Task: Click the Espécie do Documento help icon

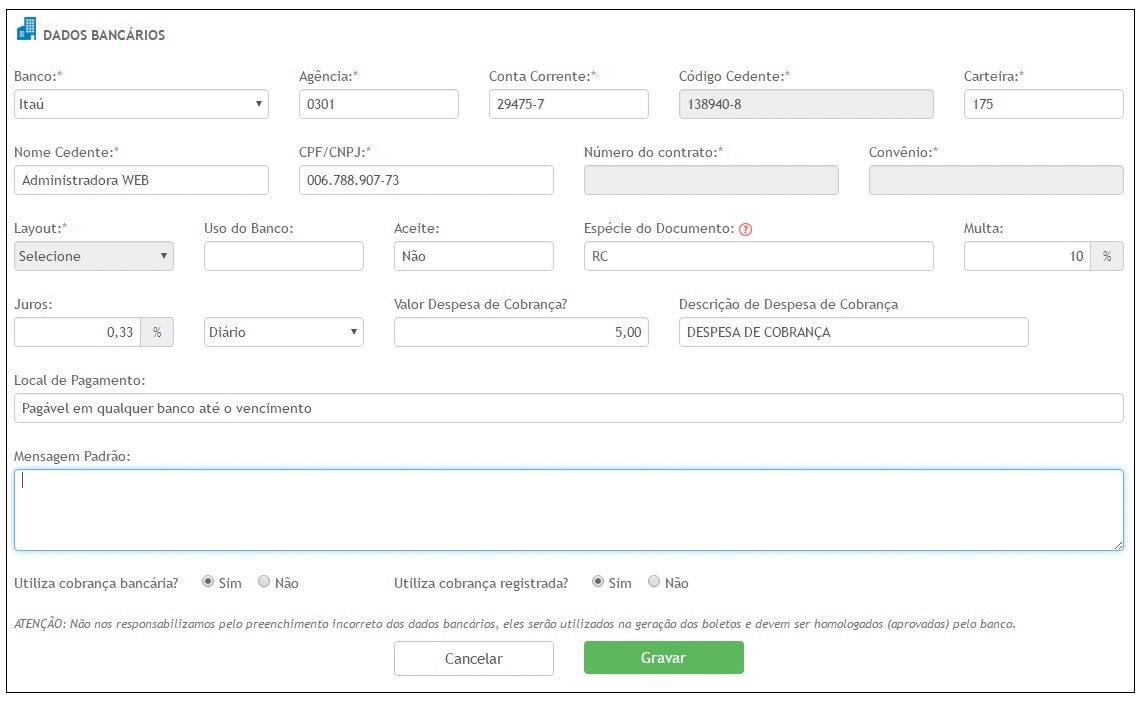Action: (745, 229)
